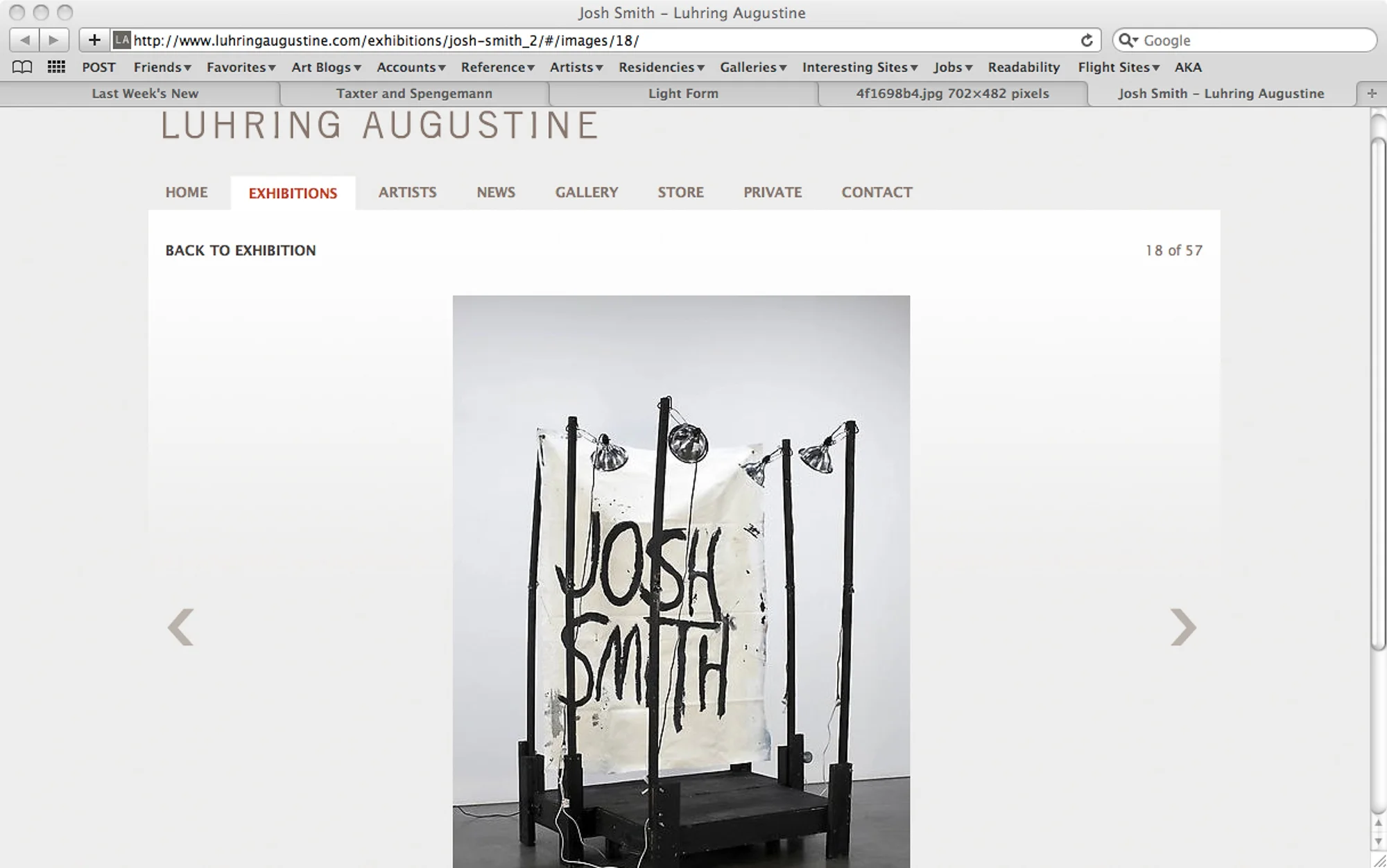The width and height of the screenshot is (1387, 868).
Task: Expand the Art Blogs bookmarks folder
Action: pyautogui.click(x=326, y=67)
